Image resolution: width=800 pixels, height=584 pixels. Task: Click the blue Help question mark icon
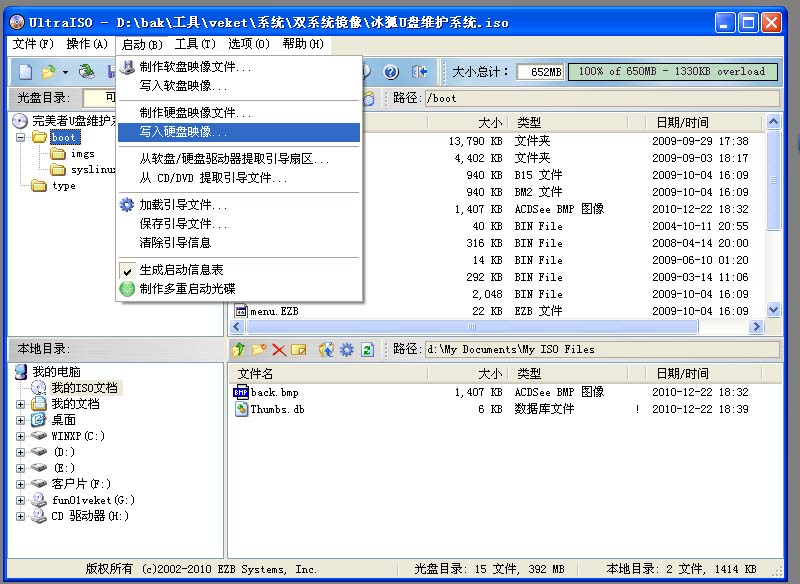pyautogui.click(x=391, y=72)
